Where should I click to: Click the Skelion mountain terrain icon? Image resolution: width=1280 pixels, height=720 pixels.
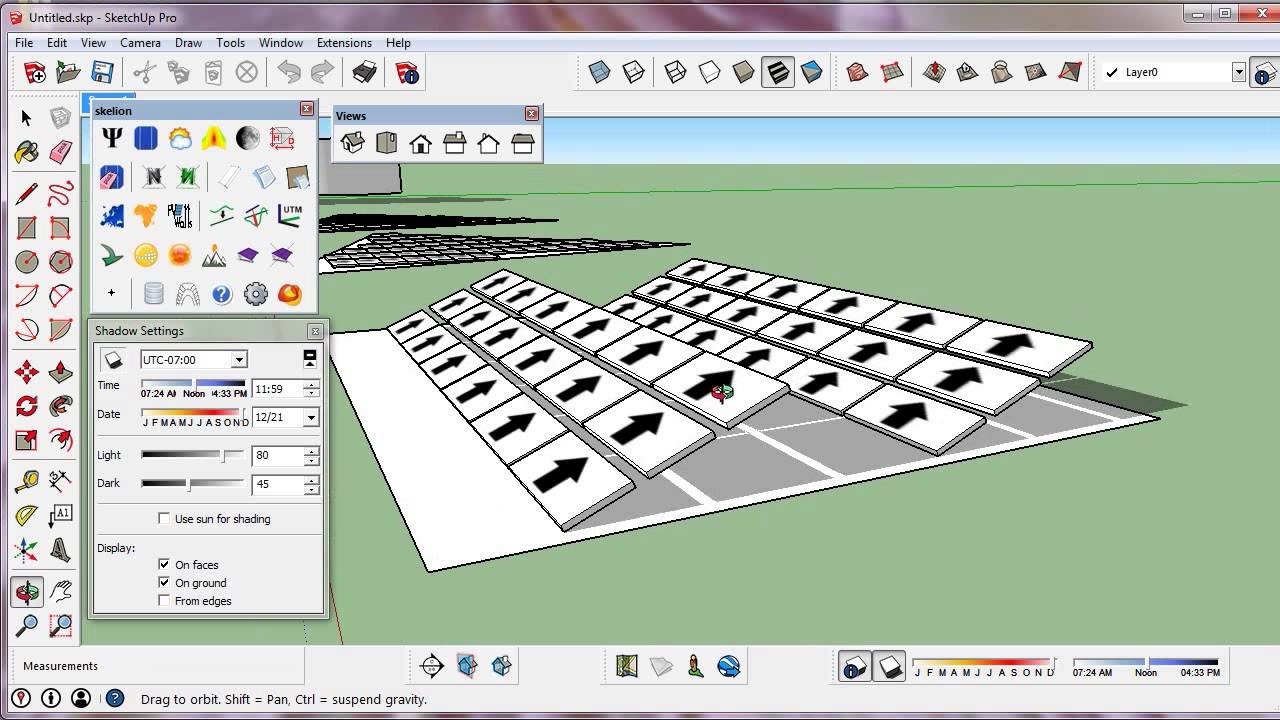214,255
